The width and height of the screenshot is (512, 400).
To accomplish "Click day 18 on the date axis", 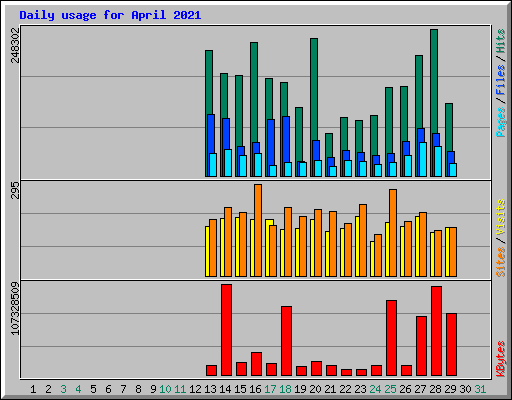I will pyautogui.click(x=285, y=389).
